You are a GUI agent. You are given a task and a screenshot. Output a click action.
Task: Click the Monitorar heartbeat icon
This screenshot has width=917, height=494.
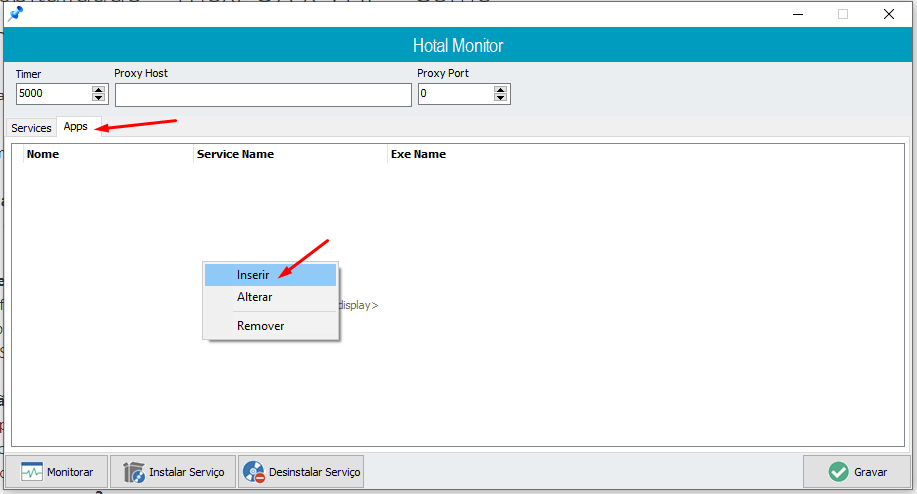pyautogui.click(x=32, y=472)
